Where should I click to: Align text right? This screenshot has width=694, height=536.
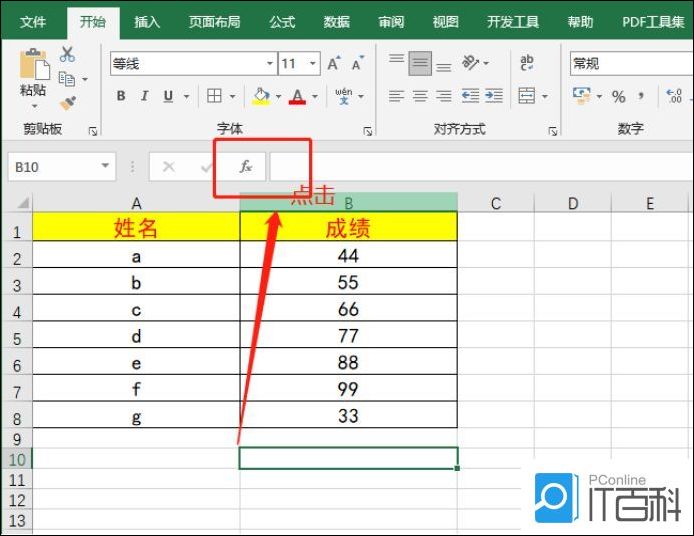(x=444, y=96)
